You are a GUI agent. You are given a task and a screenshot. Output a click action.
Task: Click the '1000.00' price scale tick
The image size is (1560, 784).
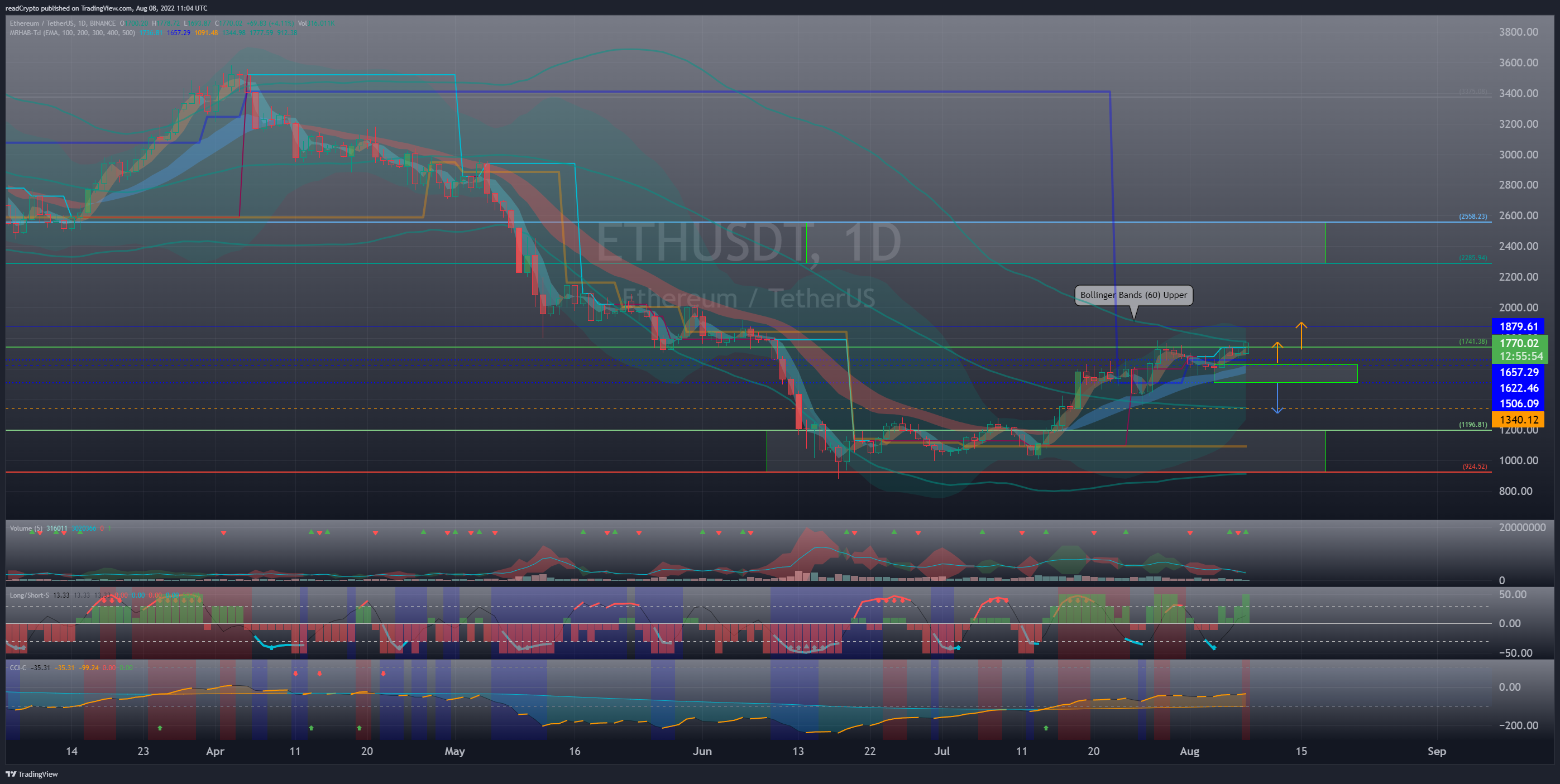[x=1518, y=461]
